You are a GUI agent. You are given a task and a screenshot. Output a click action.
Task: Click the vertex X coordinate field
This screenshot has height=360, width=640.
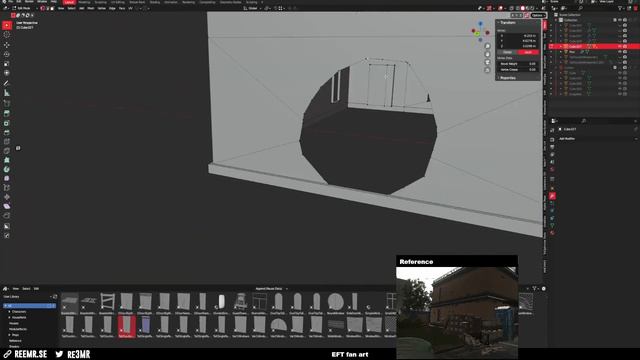point(518,36)
